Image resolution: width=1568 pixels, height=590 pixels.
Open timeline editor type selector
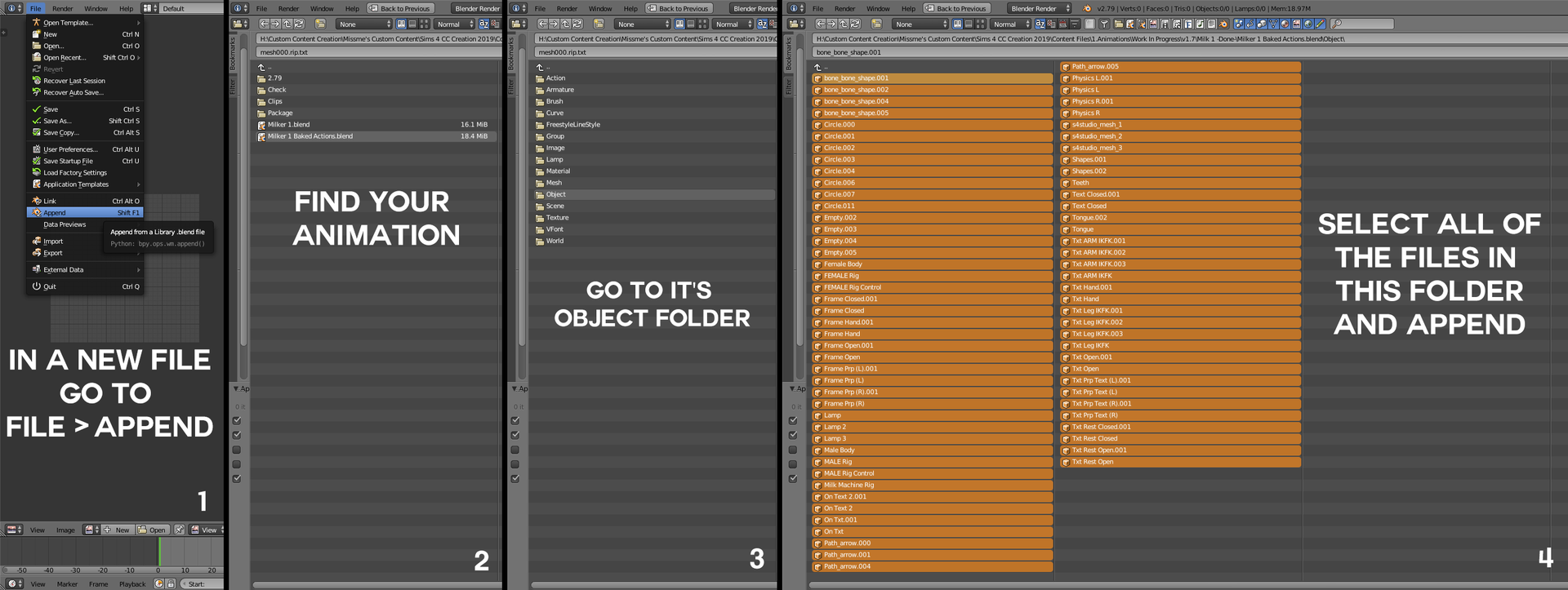14,583
